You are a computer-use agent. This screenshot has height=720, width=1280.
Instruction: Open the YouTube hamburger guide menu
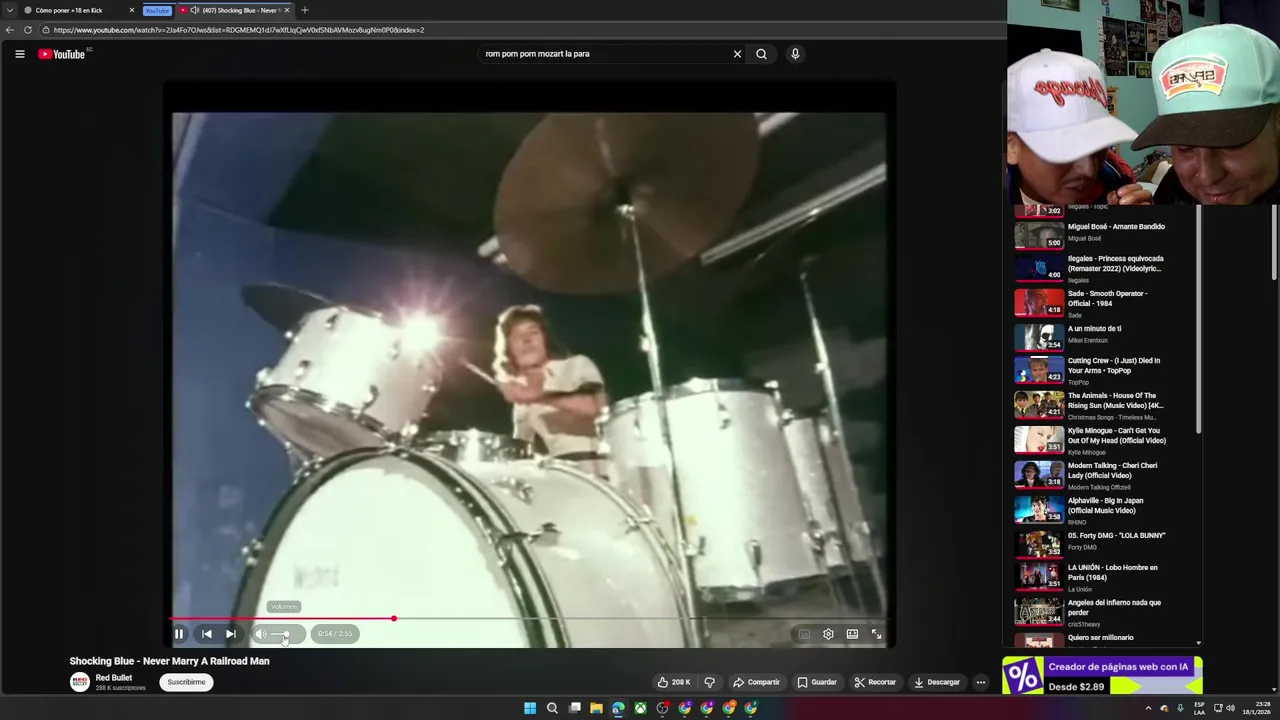coord(20,54)
